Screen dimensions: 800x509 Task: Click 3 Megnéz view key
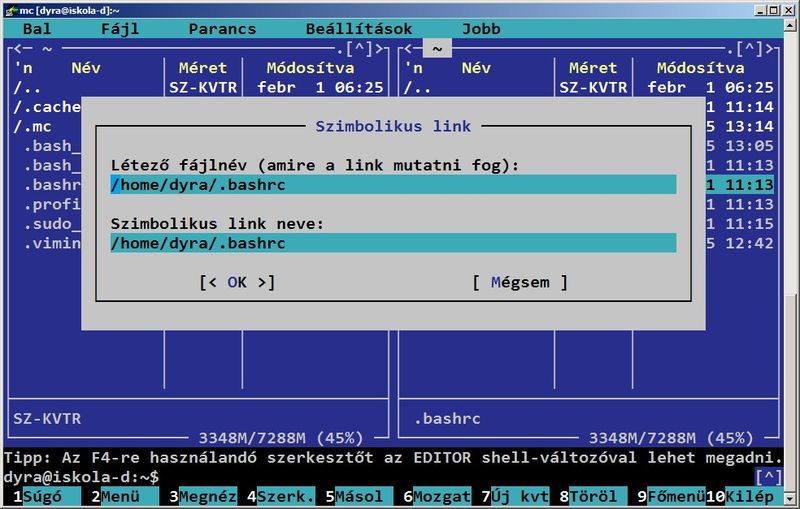[x=203, y=496]
